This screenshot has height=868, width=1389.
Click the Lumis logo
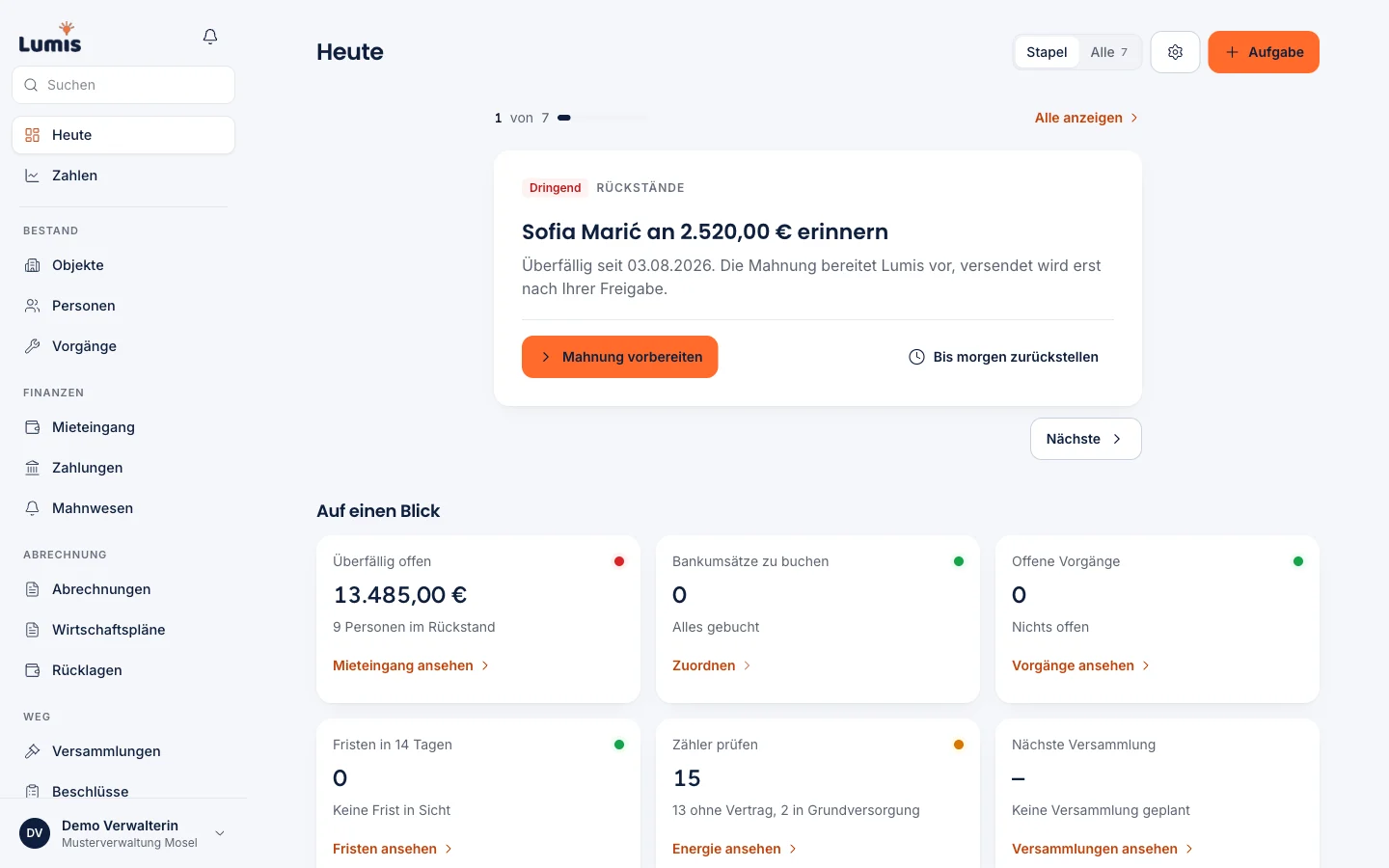point(50,37)
